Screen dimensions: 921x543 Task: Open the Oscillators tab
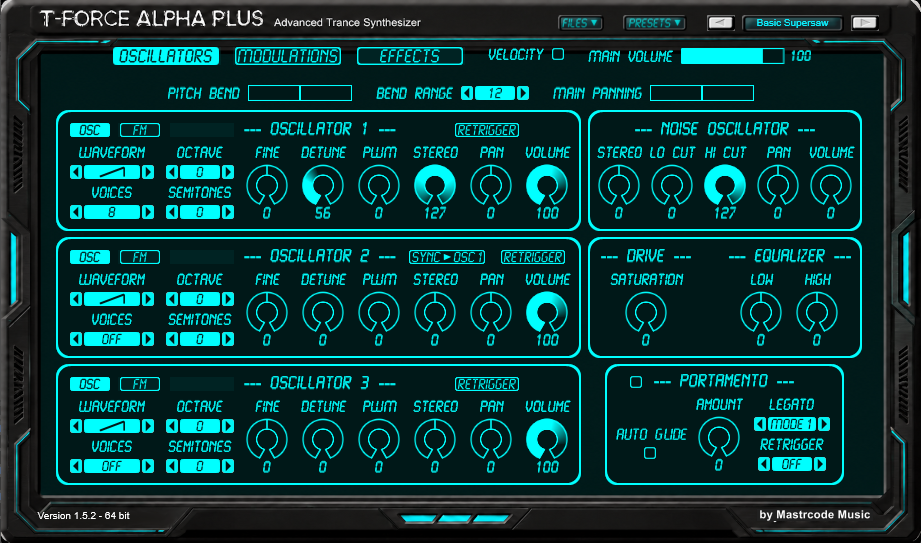pyautogui.click(x=166, y=56)
